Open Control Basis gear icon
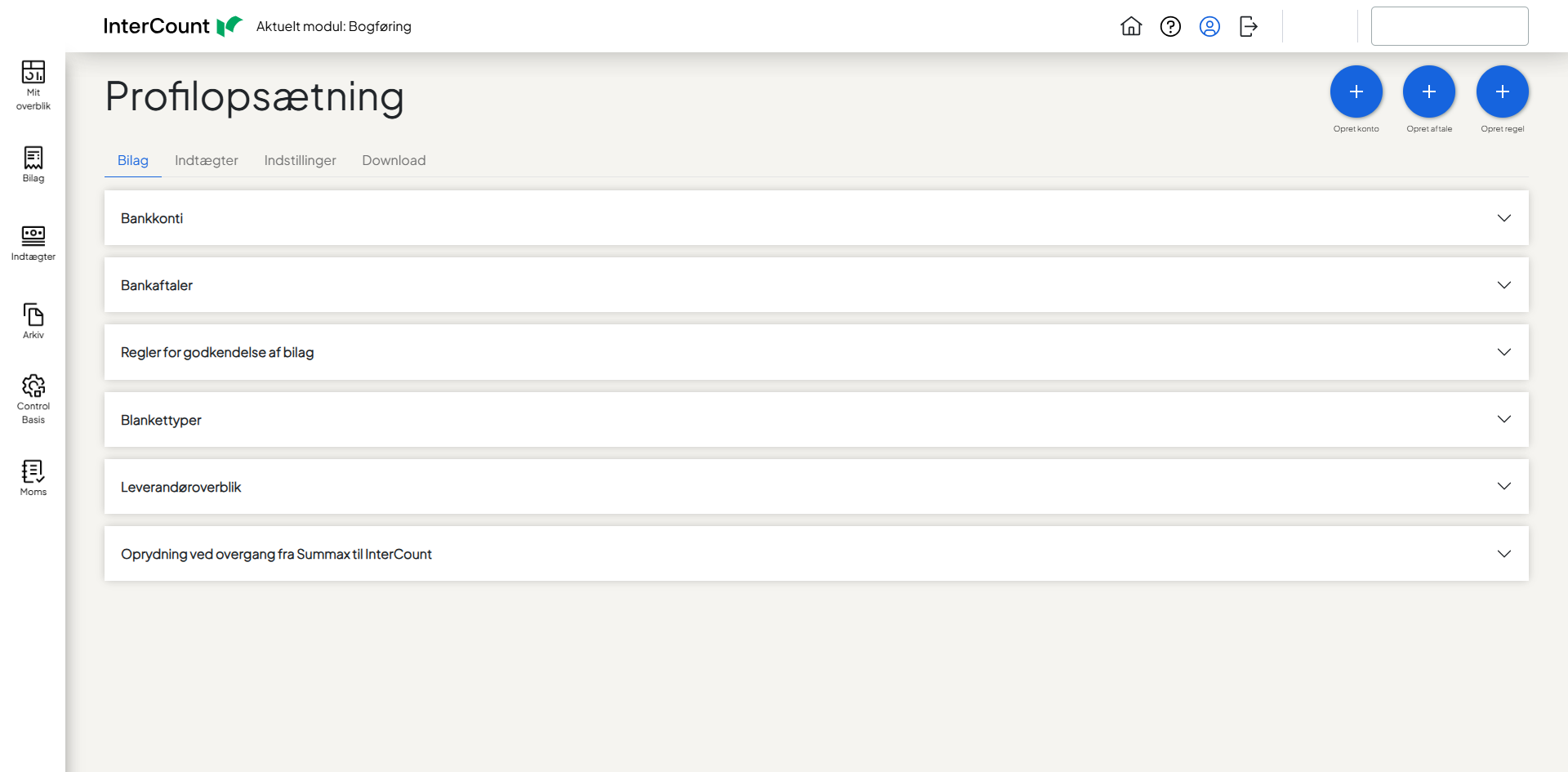This screenshot has height=772, width=1568. coord(33,386)
